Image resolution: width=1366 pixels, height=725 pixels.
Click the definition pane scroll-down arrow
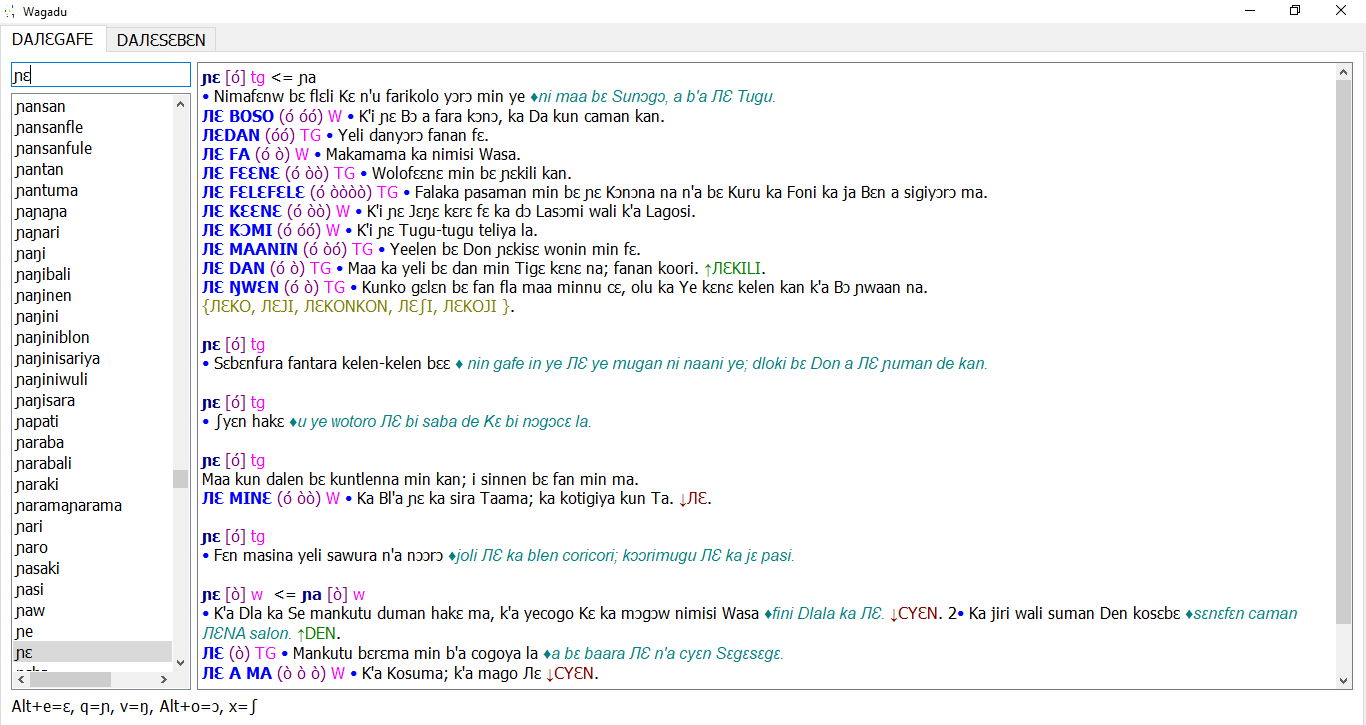pos(1344,680)
